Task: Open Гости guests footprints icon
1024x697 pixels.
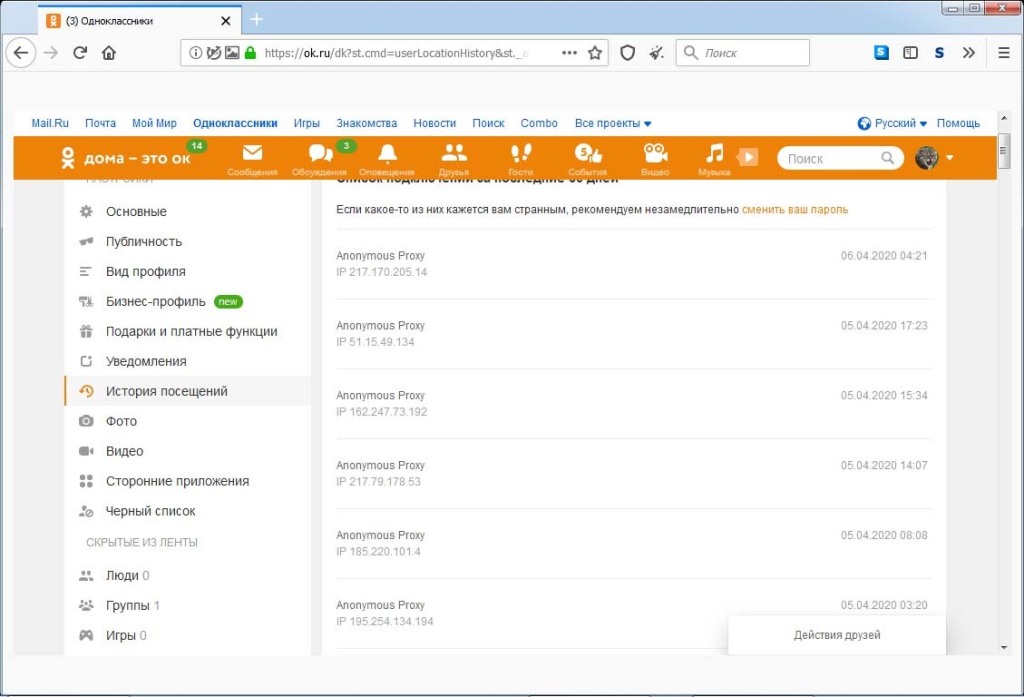Action: click(520, 155)
